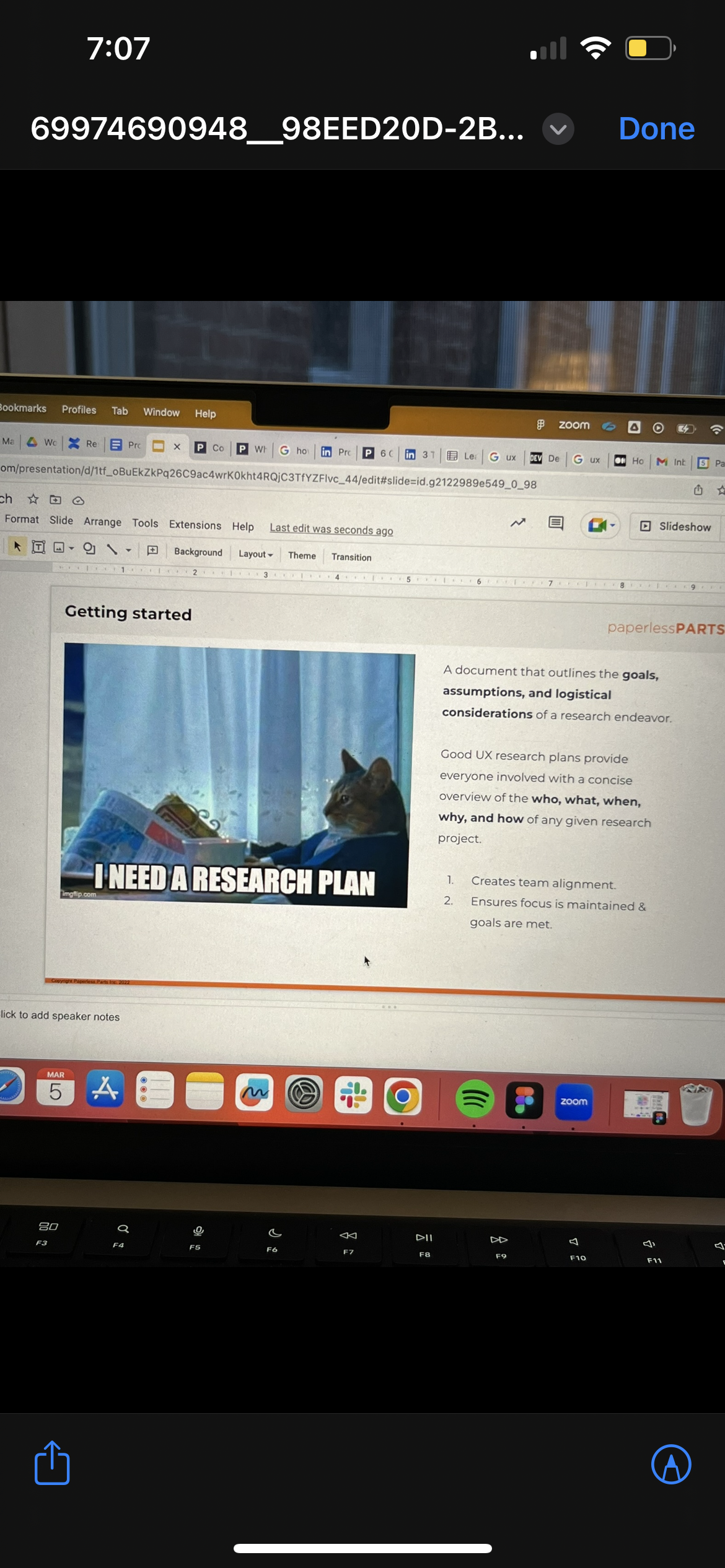Image resolution: width=725 pixels, height=1568 pixels.
Task: Tap the share icon at bottom
Action: coord(52,1463)
